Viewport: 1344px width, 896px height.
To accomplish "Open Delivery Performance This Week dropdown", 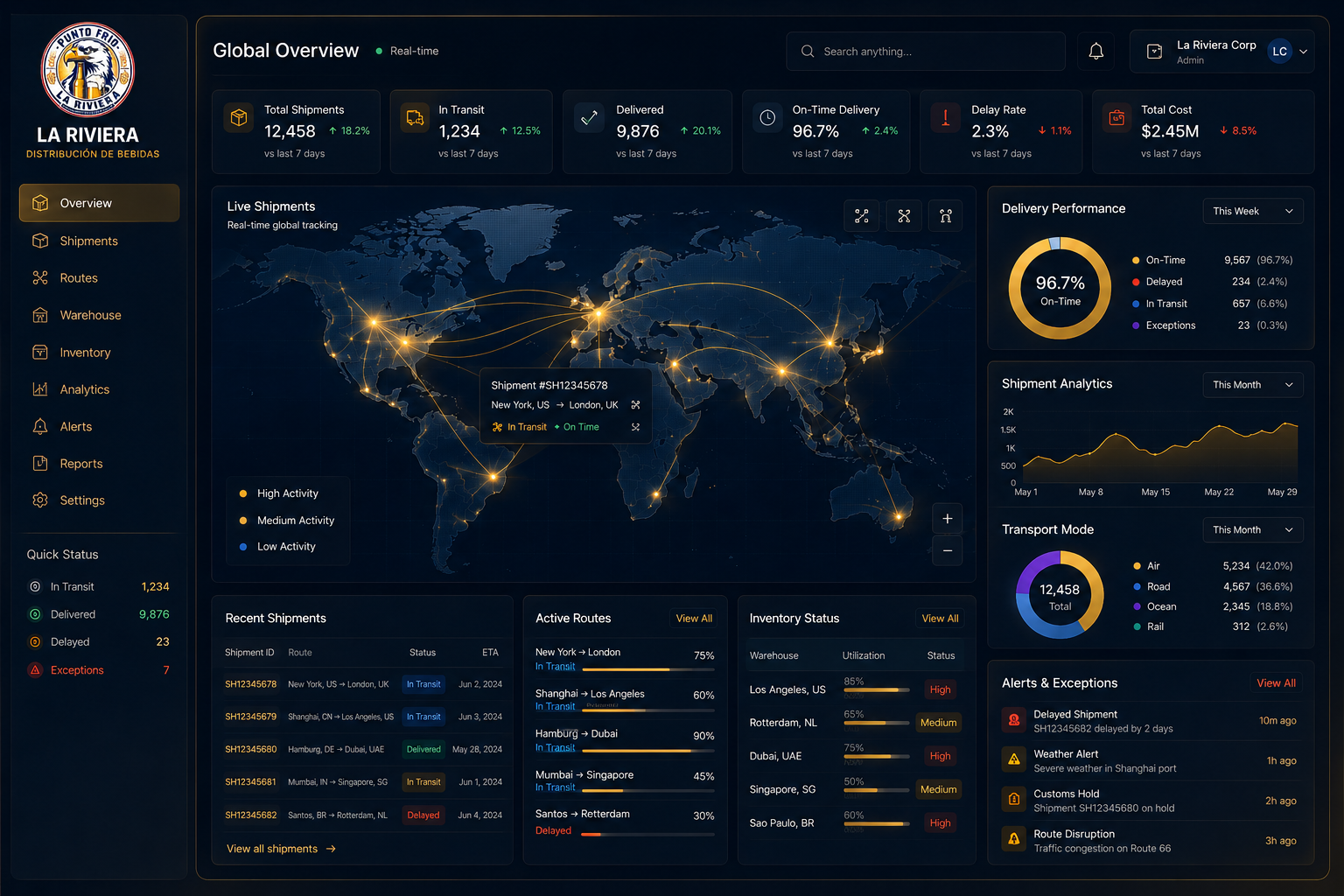I will pyautogui.click(x=1252, y=211).
